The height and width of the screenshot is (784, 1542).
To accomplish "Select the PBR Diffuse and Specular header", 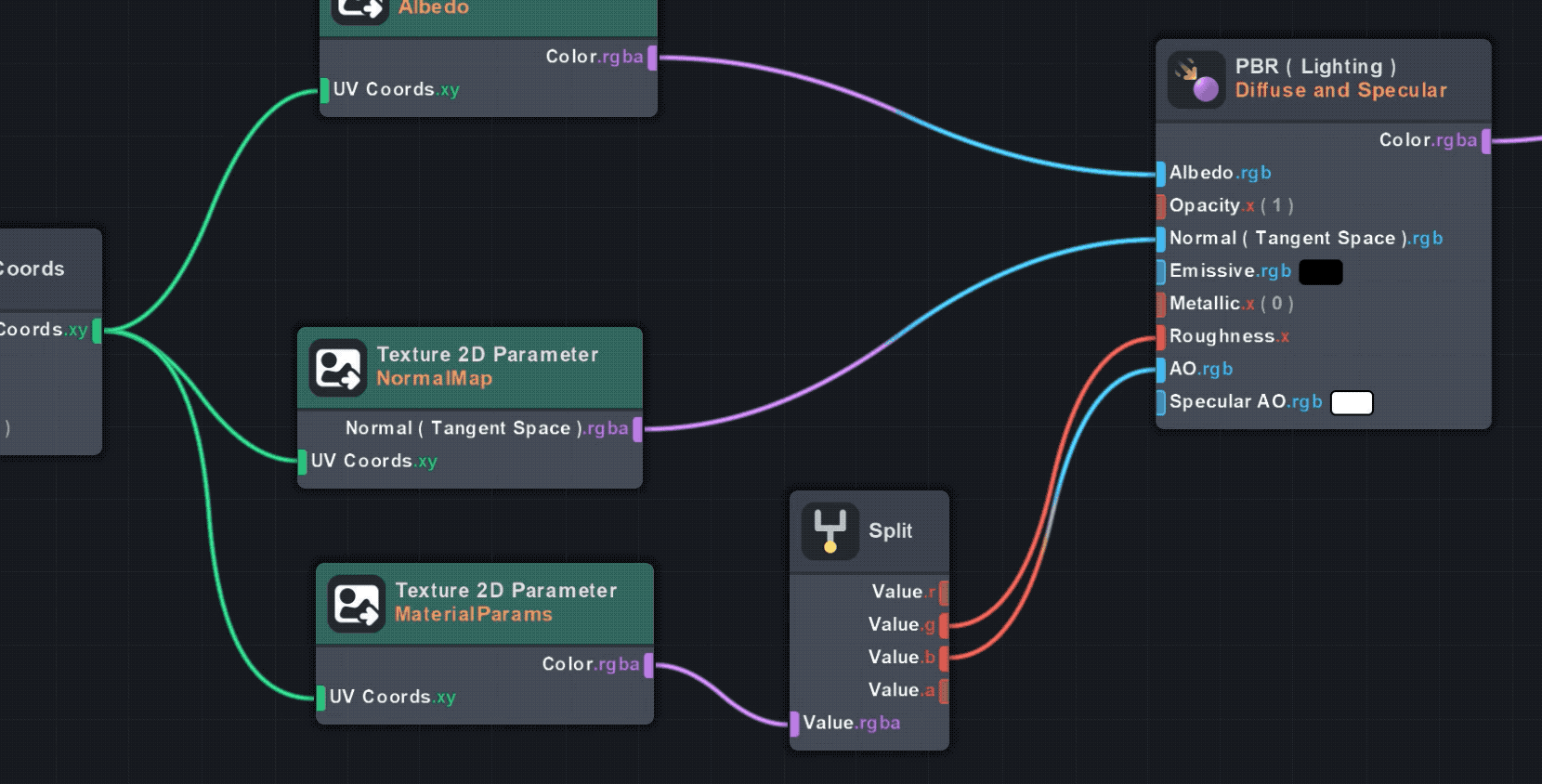I will [1340, 90].
